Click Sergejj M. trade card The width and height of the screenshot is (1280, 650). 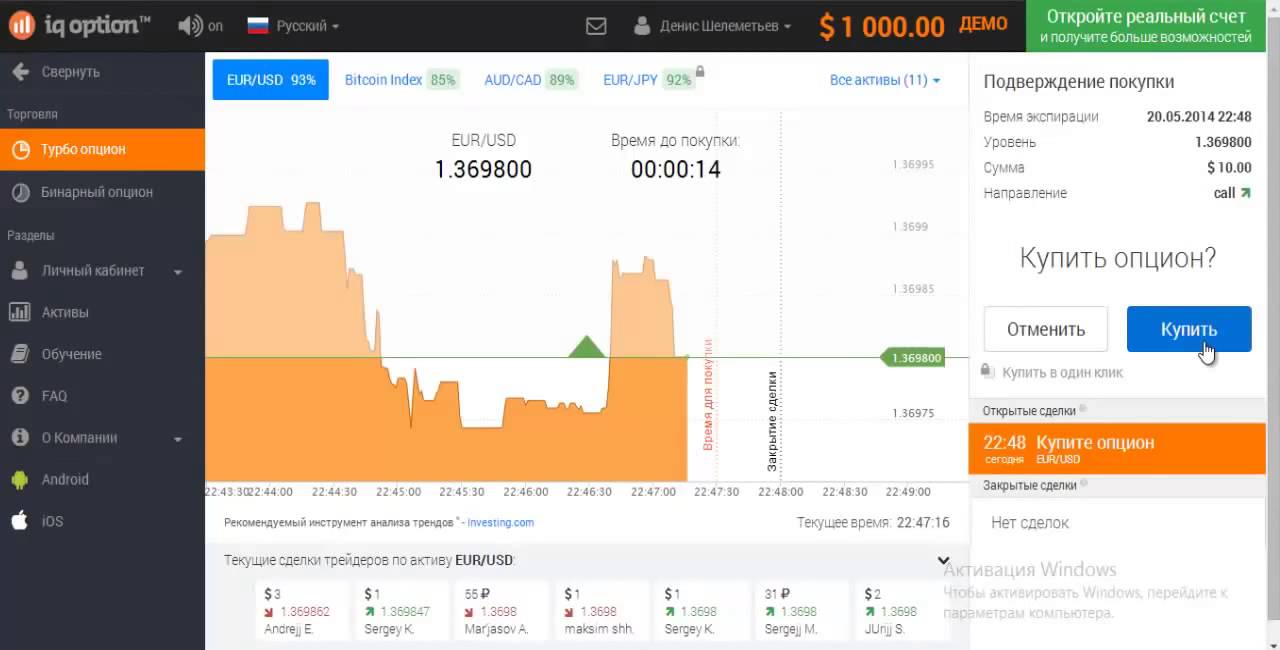[802, 611]
